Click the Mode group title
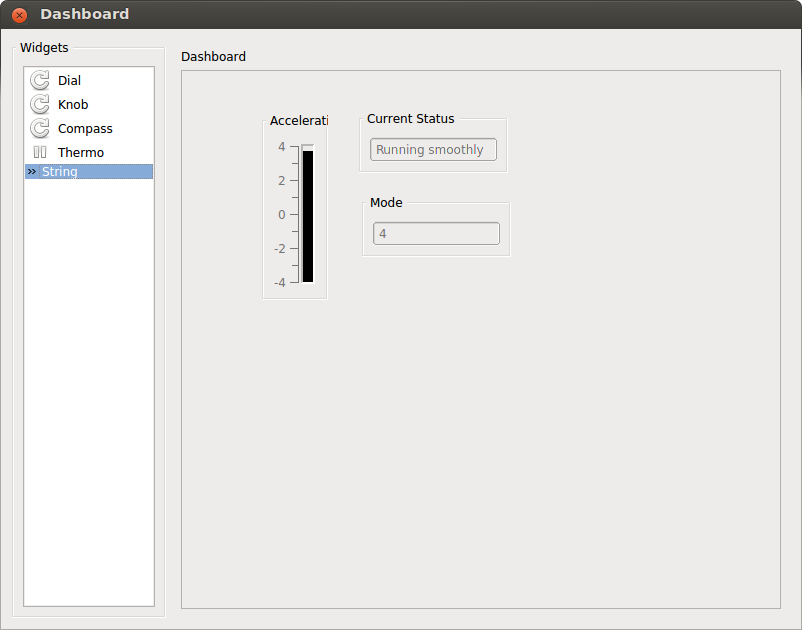The height and width of the screenshot is (630, 802). (386, 202)
